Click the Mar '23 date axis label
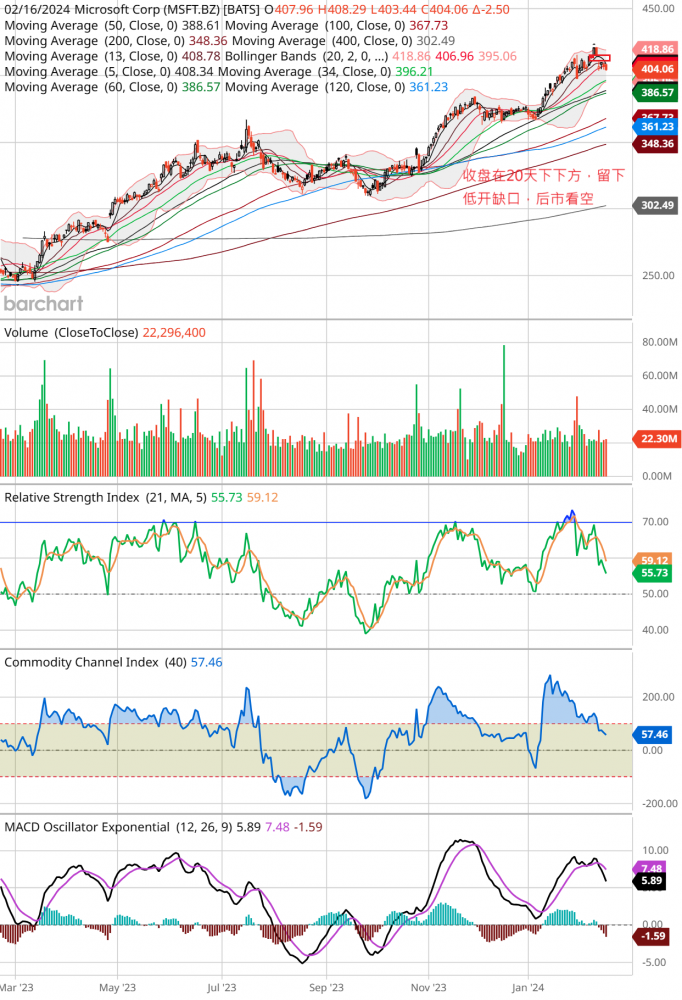Viewport: 682px width, 1000px height. coord(16,987)
